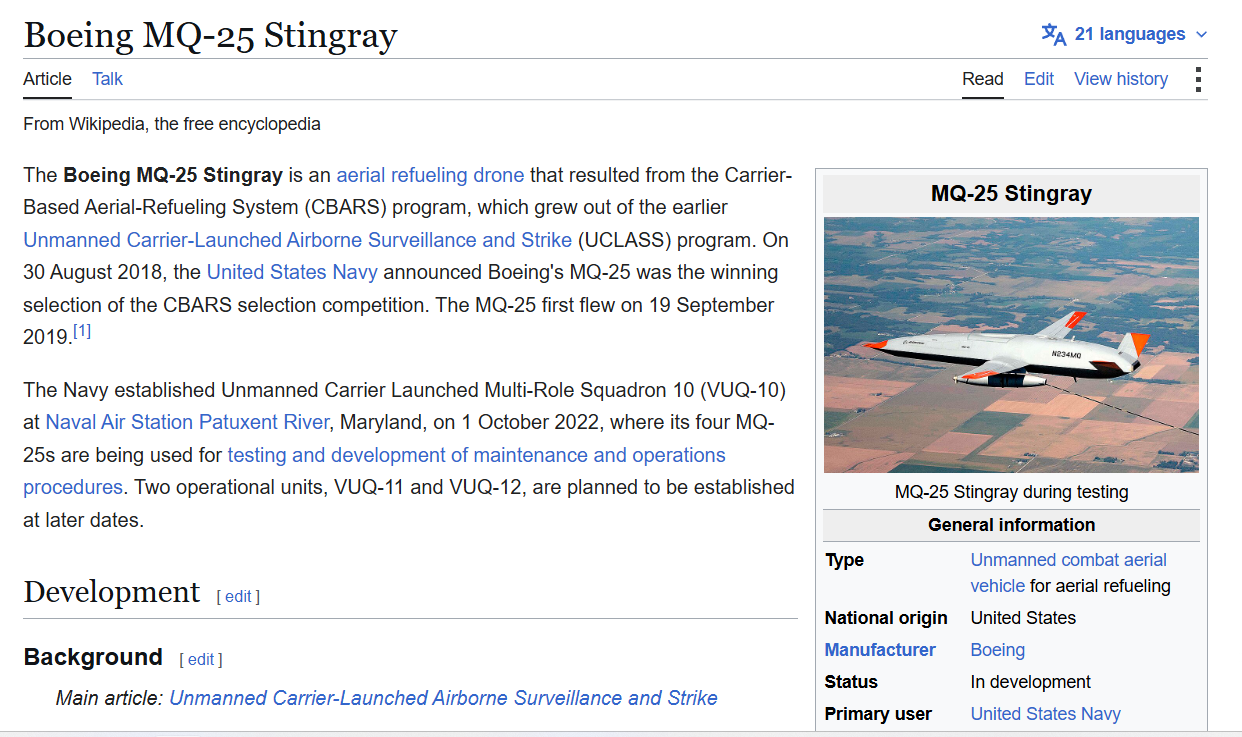Screen dimensions: 1242x737
Task: Select From Wikipedia, the free encyclopedia text
Action: (x=172, y=124)
